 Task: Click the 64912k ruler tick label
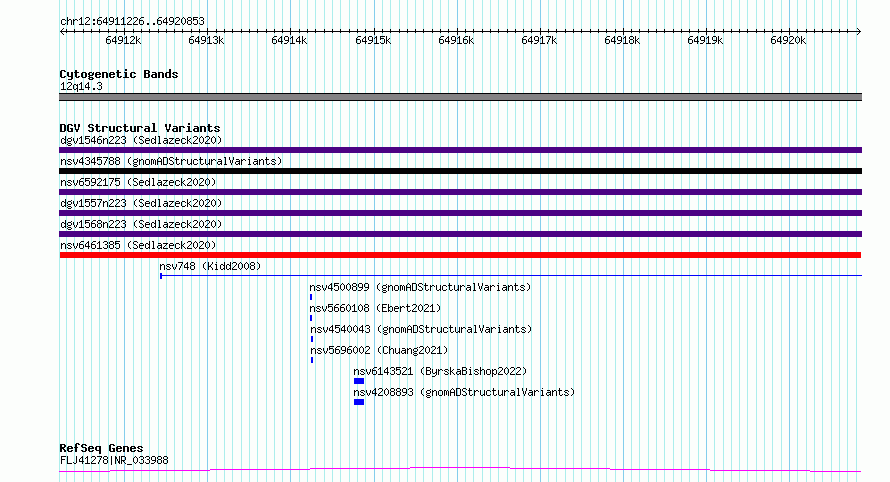123,40
